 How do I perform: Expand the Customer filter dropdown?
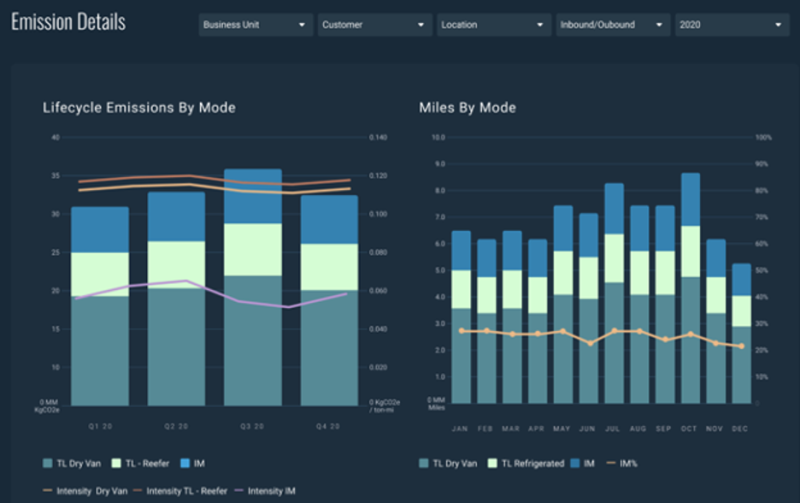374,24
